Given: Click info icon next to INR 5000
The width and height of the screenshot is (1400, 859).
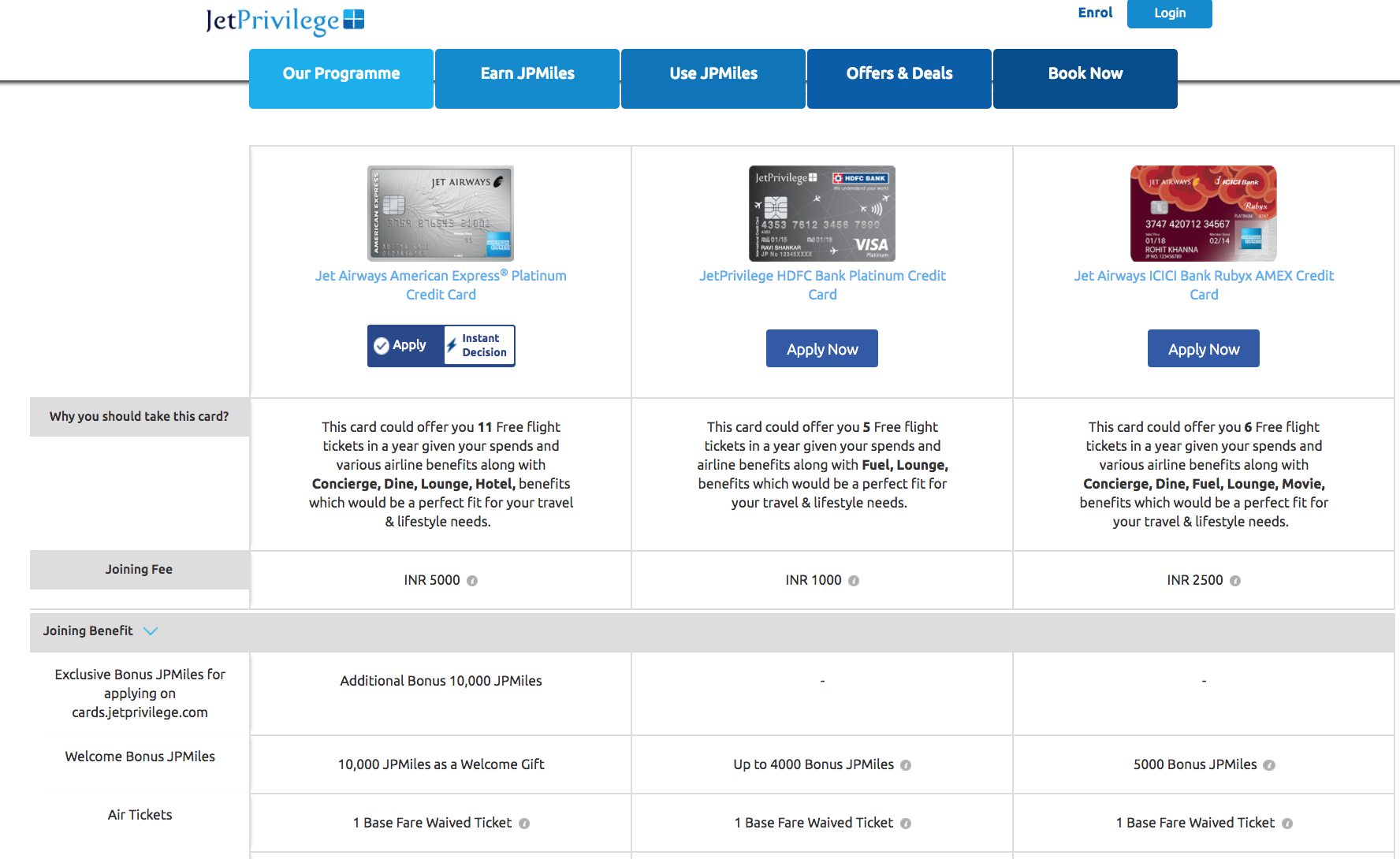Looking at the screenshot, I should coord(472,581).
